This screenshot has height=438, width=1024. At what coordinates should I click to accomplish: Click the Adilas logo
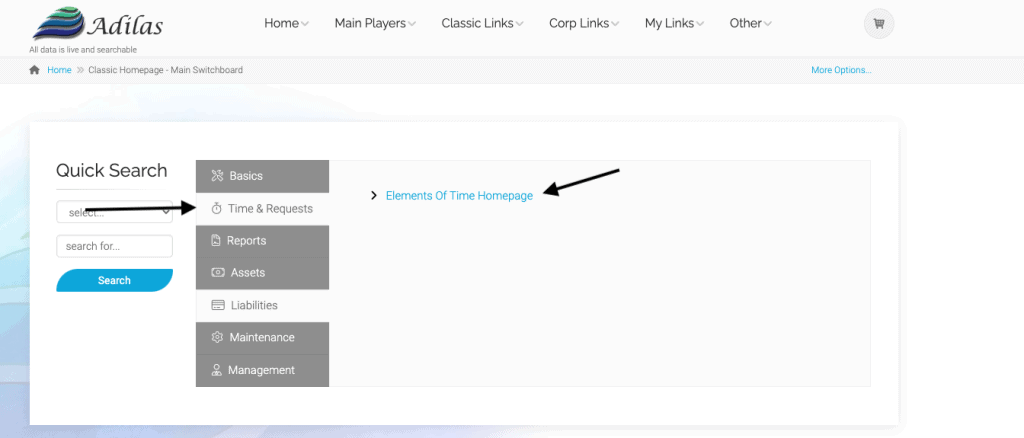coord(97,24)
